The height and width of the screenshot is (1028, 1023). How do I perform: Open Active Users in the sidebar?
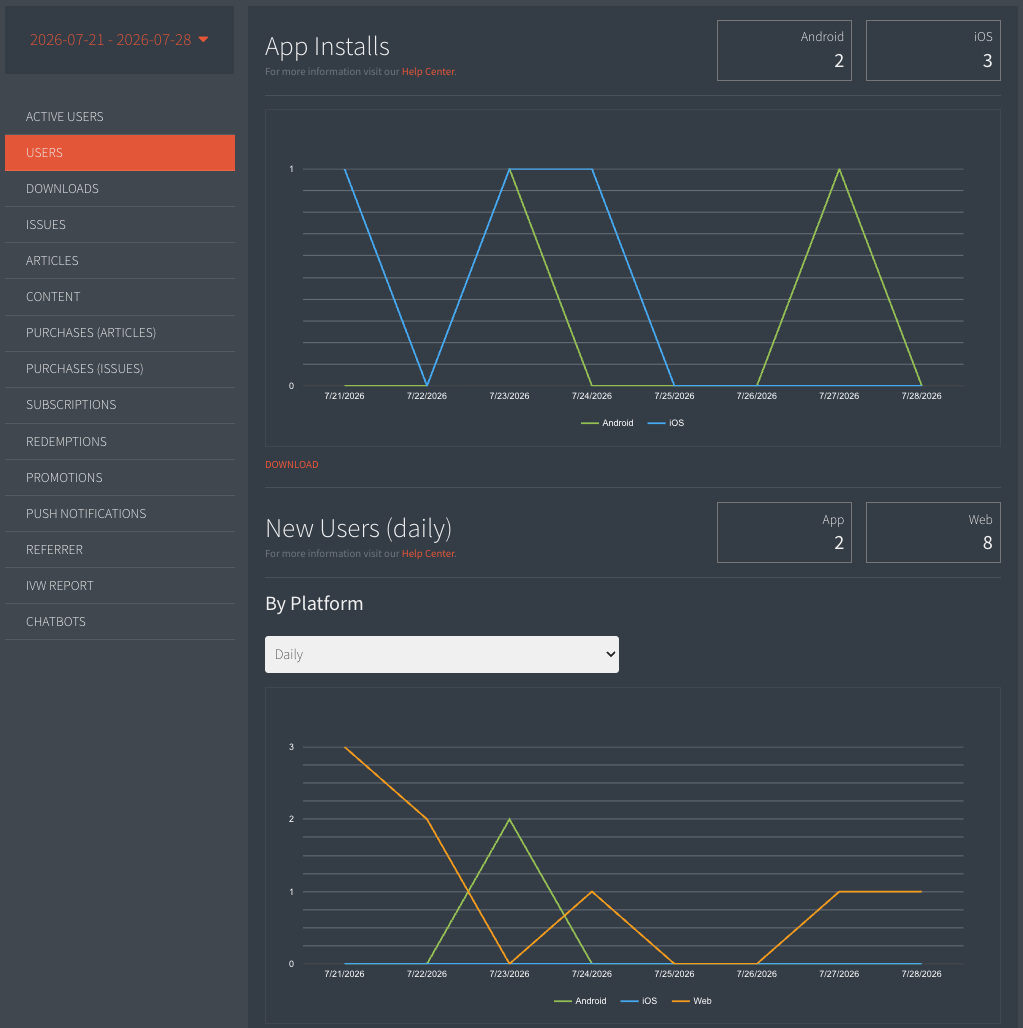pos(119,117)
